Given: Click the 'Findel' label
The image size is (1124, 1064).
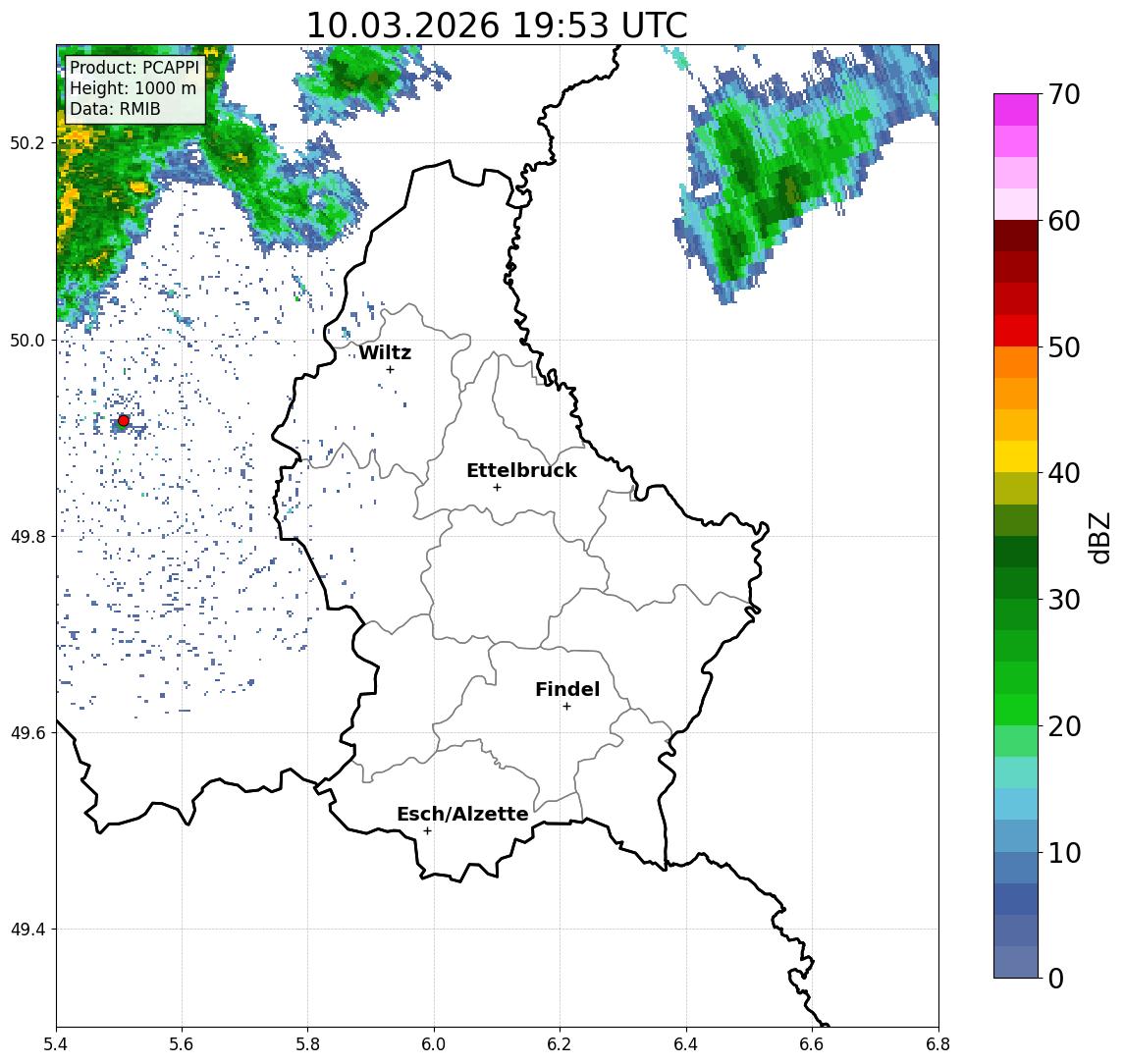Looking at the screenshot, I should tap(567, 689).
